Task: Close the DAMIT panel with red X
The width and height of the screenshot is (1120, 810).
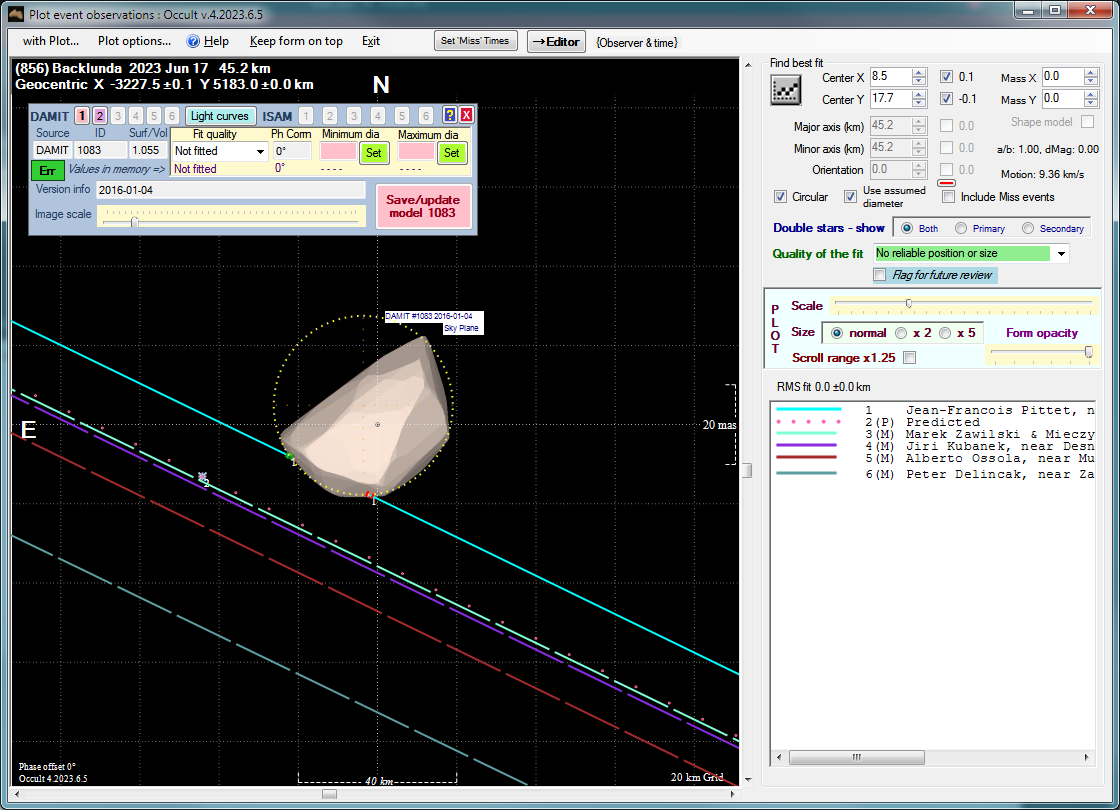Action: 466,115
